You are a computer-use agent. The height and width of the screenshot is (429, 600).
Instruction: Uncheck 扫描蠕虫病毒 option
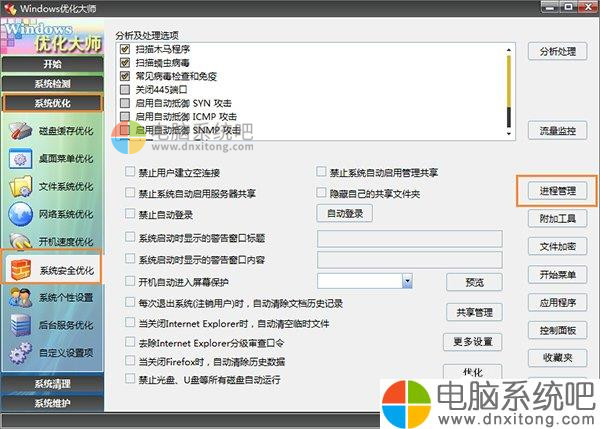tap(125, 62)
